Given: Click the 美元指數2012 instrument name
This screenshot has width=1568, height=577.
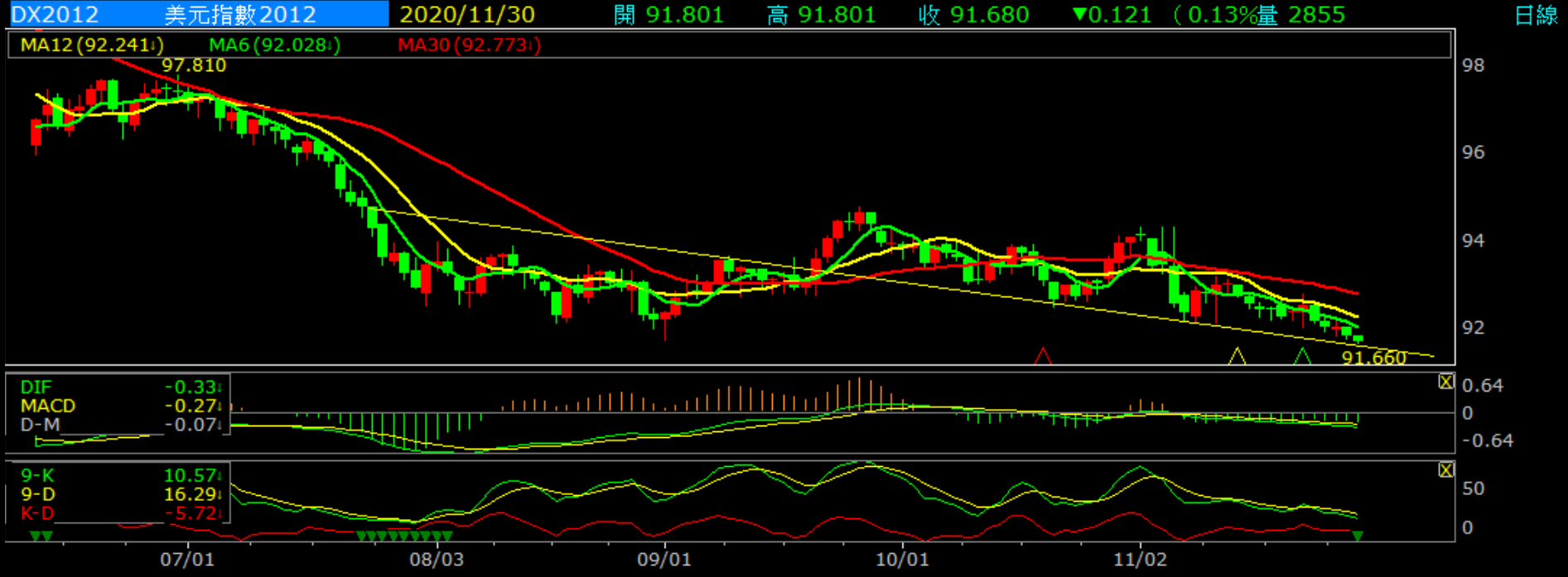Looking at the screenshot, I should (240, 15).
